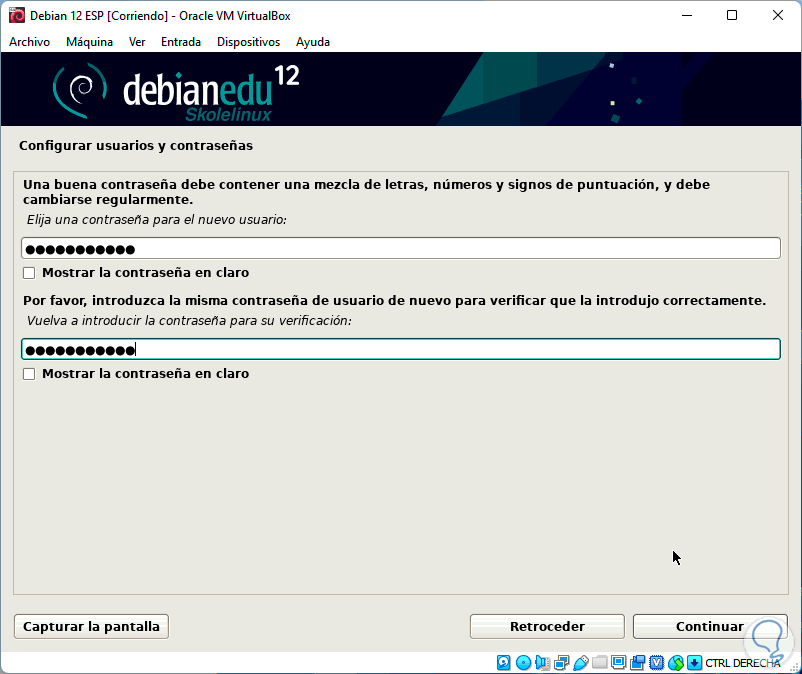Screen dimensions: 802x674
Task: Enable show password for verification field
Action: [x=29, y=374]
